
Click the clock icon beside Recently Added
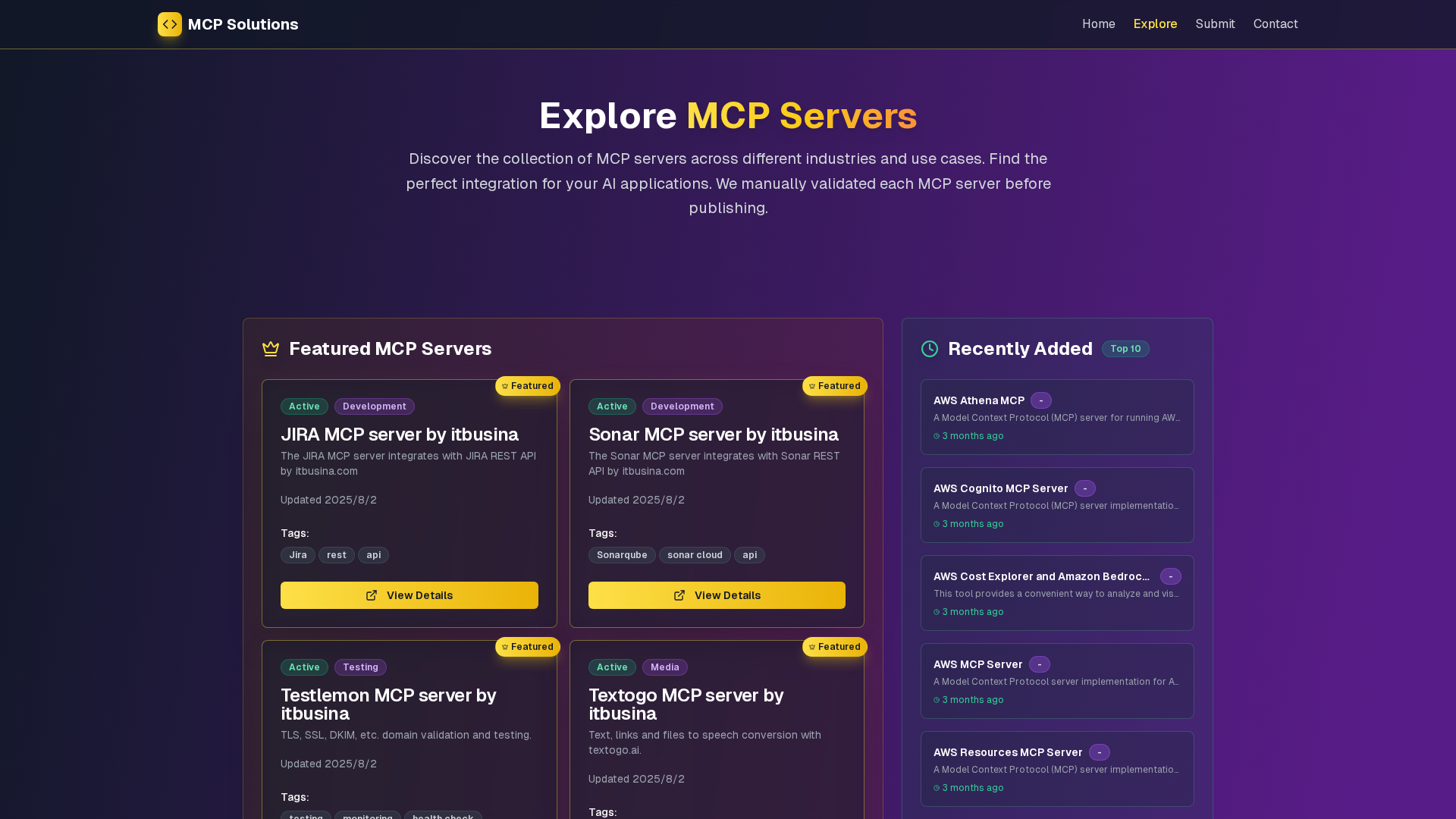930,349
